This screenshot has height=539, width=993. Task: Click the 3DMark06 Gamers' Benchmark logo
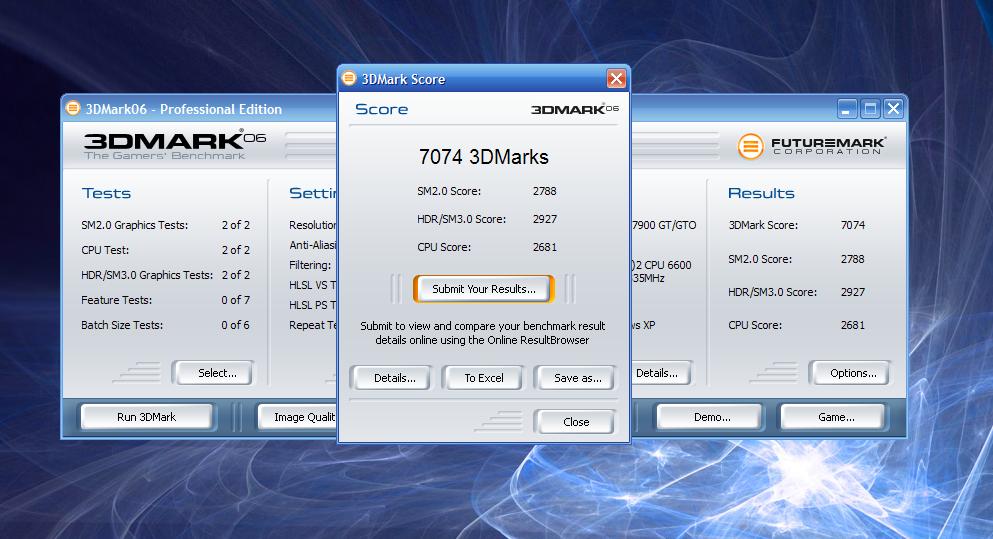pyautogui.click(x=174, y=146)
